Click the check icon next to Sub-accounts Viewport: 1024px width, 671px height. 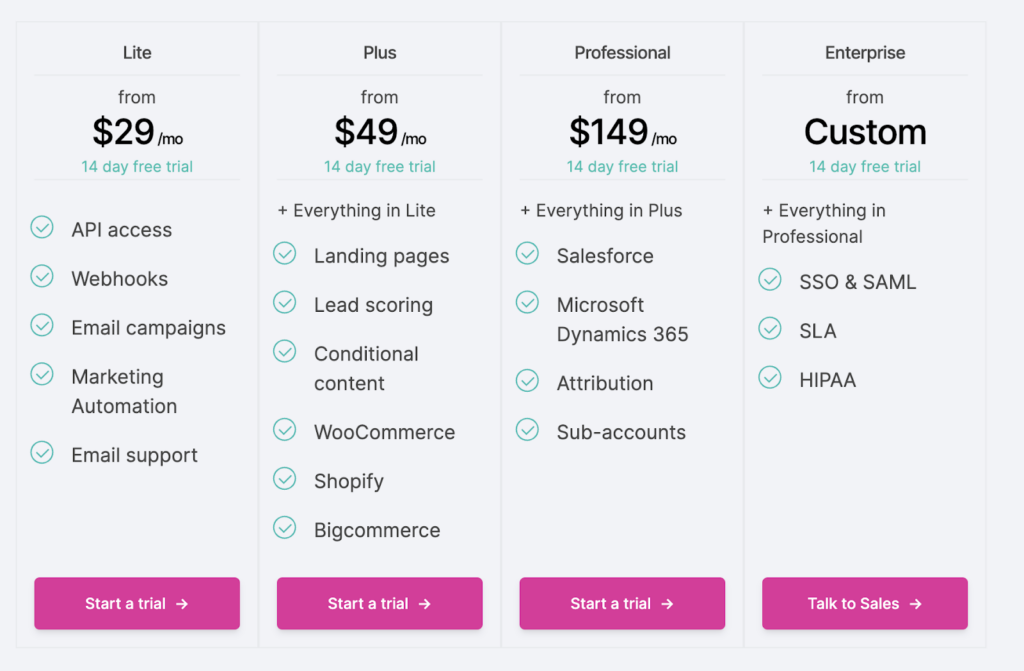coord(527,430)
